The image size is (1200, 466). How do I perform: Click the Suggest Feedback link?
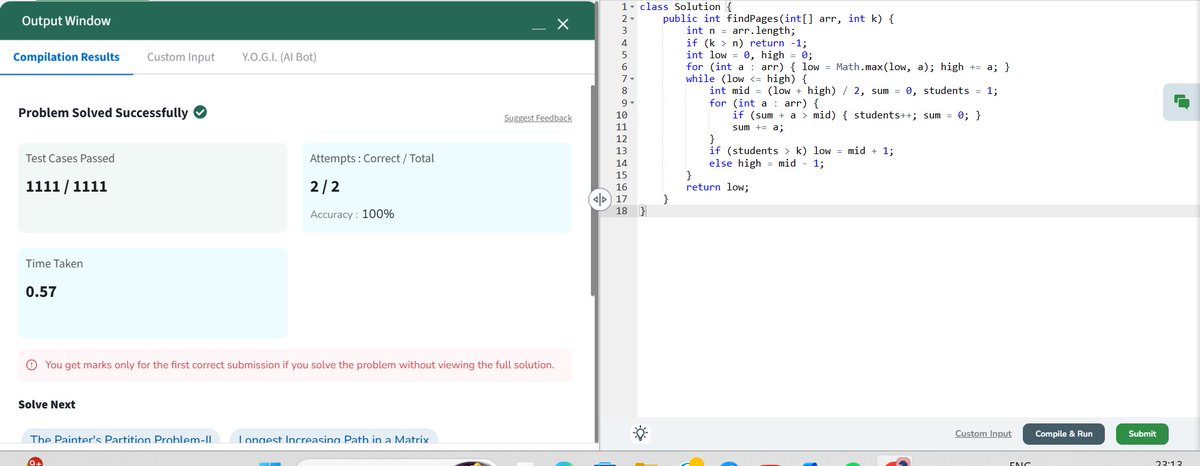tap(538, 118)
